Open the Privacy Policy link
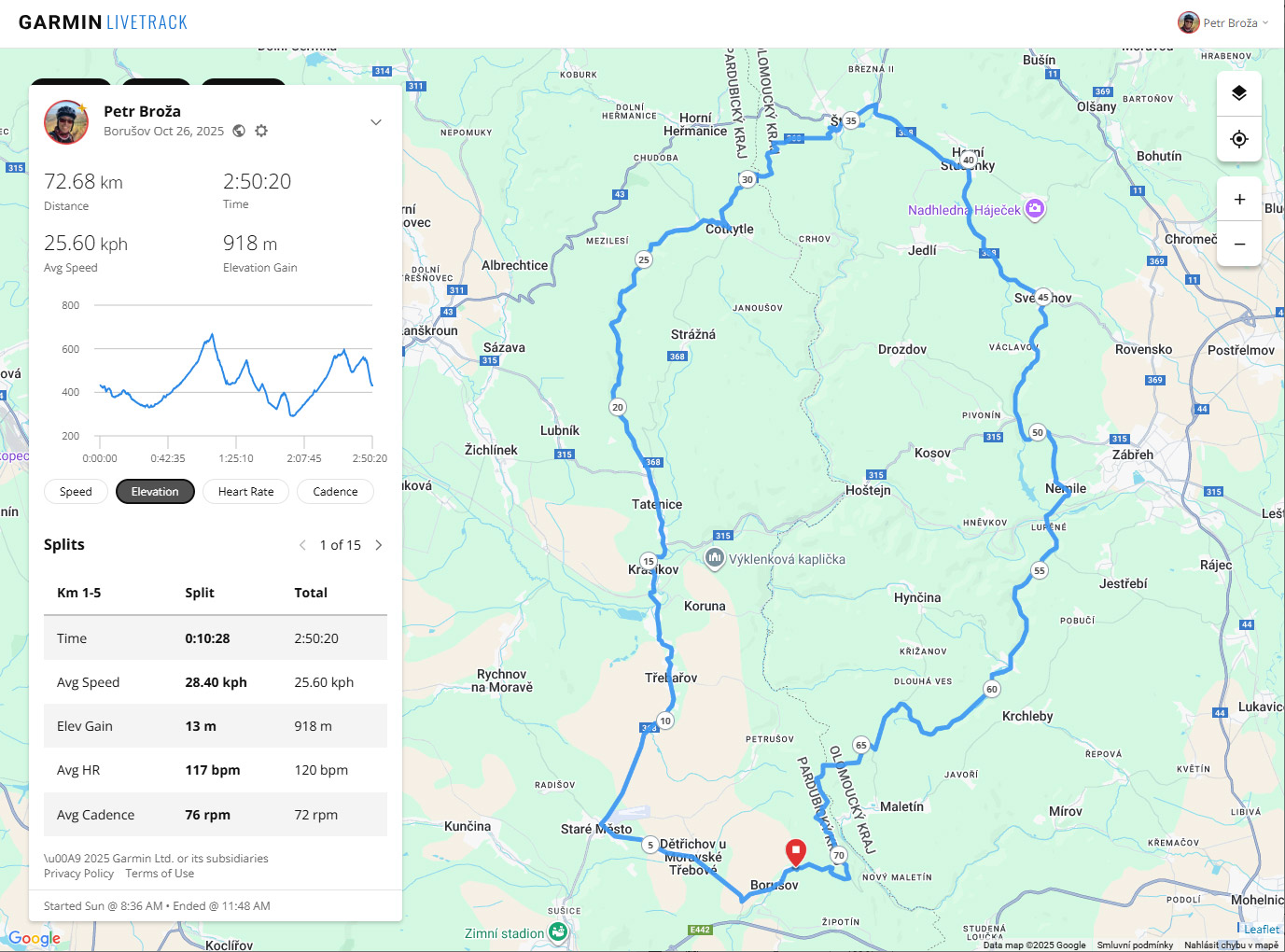The image size is (1285, 952). pos(78,874)
